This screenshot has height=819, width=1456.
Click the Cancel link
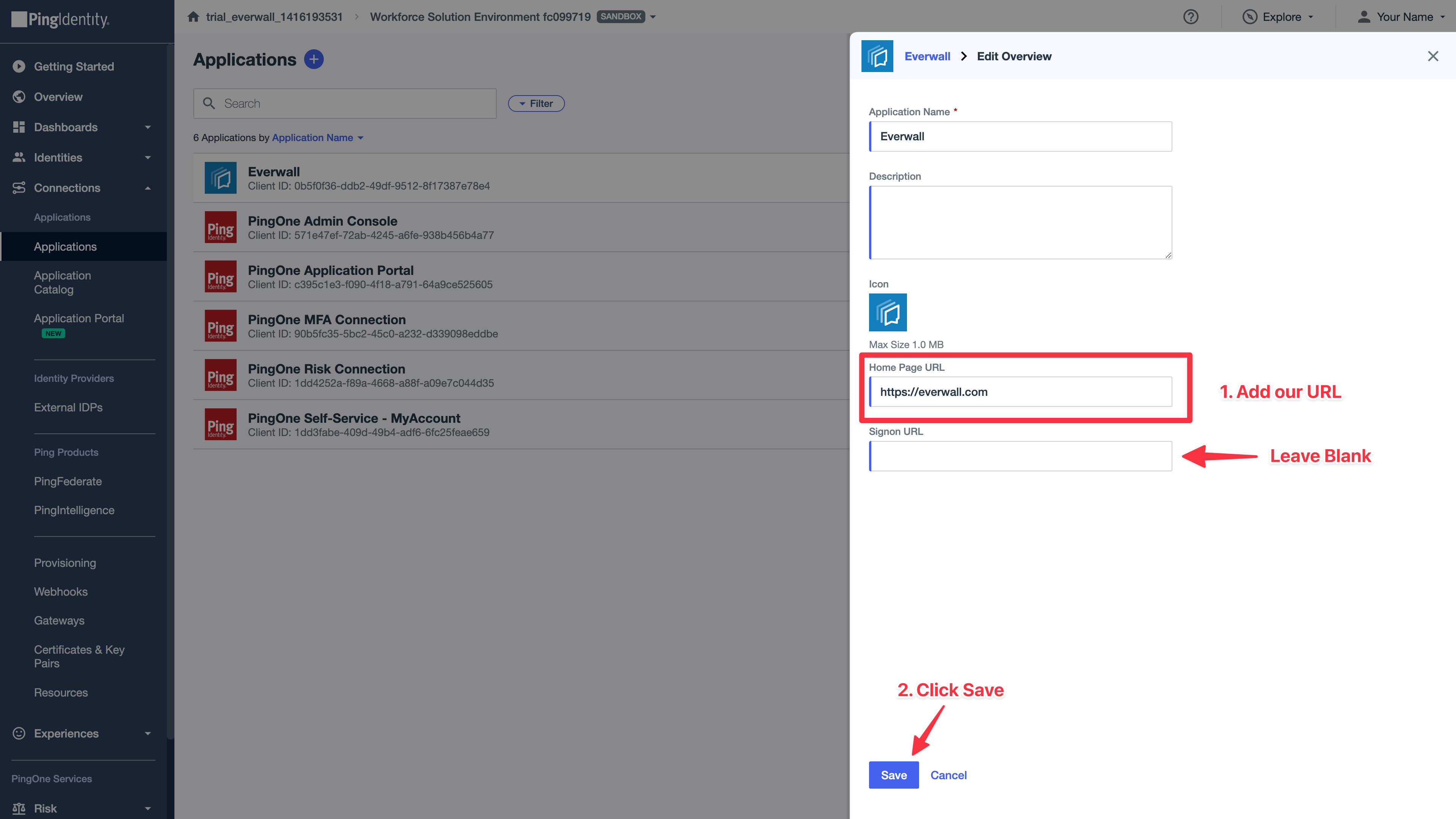948,775
